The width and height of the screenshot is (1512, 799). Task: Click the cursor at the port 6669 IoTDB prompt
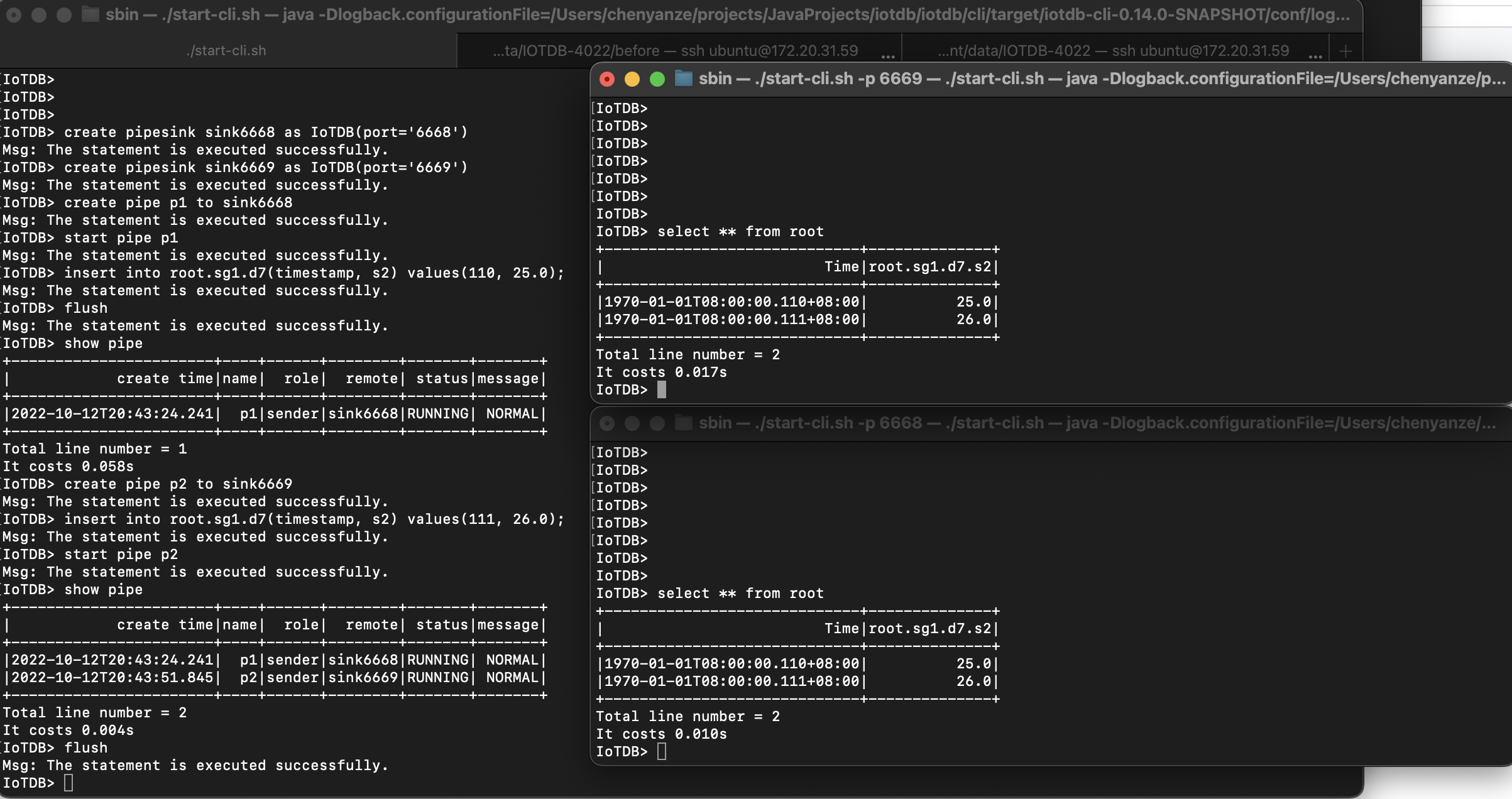point(662,390)
